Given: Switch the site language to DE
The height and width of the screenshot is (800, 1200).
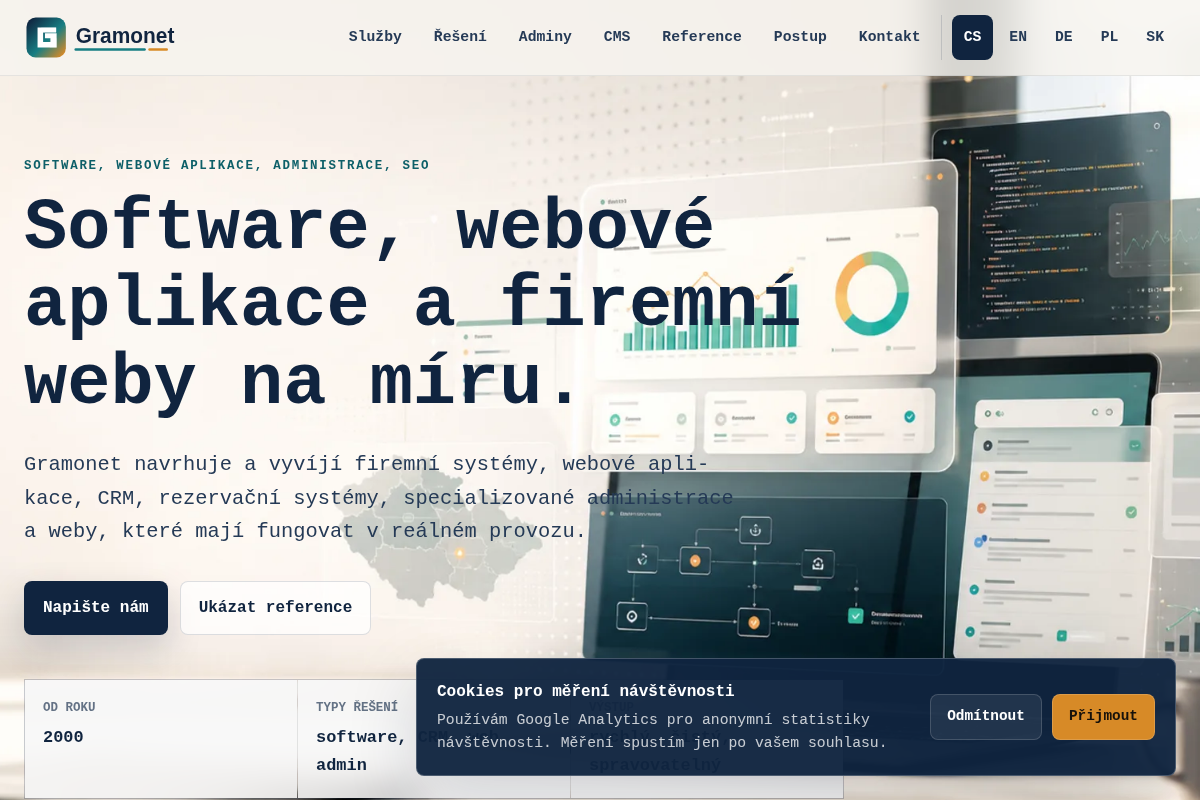Looking at the screenshot, I should click(x=1064, y=37).
